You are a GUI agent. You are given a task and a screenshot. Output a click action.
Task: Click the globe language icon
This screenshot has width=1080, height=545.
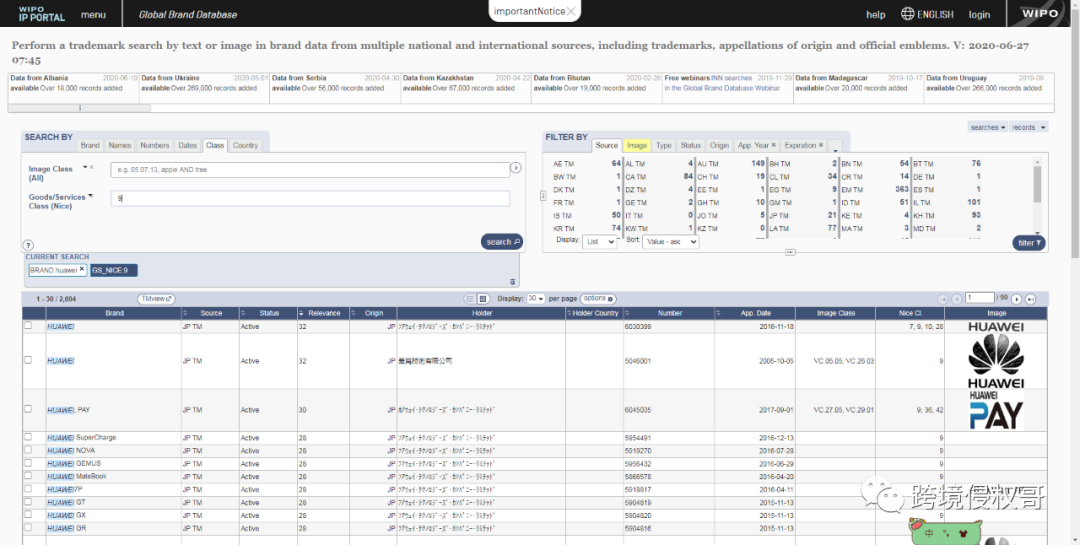click(908, 14)
